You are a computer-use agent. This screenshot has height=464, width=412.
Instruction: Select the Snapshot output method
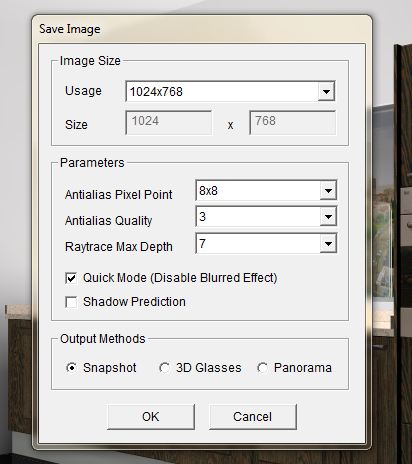tap(71, 368)
